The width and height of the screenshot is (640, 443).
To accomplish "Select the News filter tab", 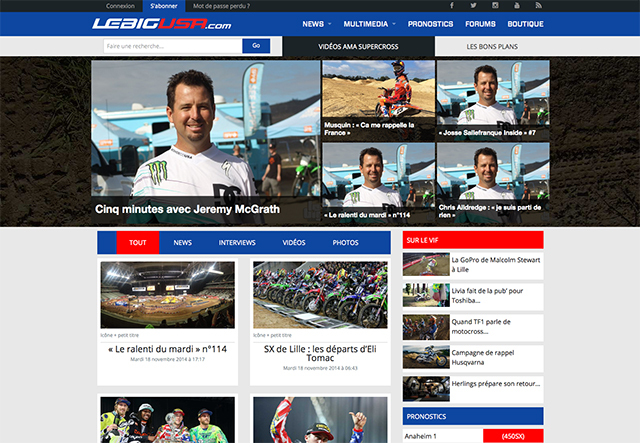I will 182,243.
